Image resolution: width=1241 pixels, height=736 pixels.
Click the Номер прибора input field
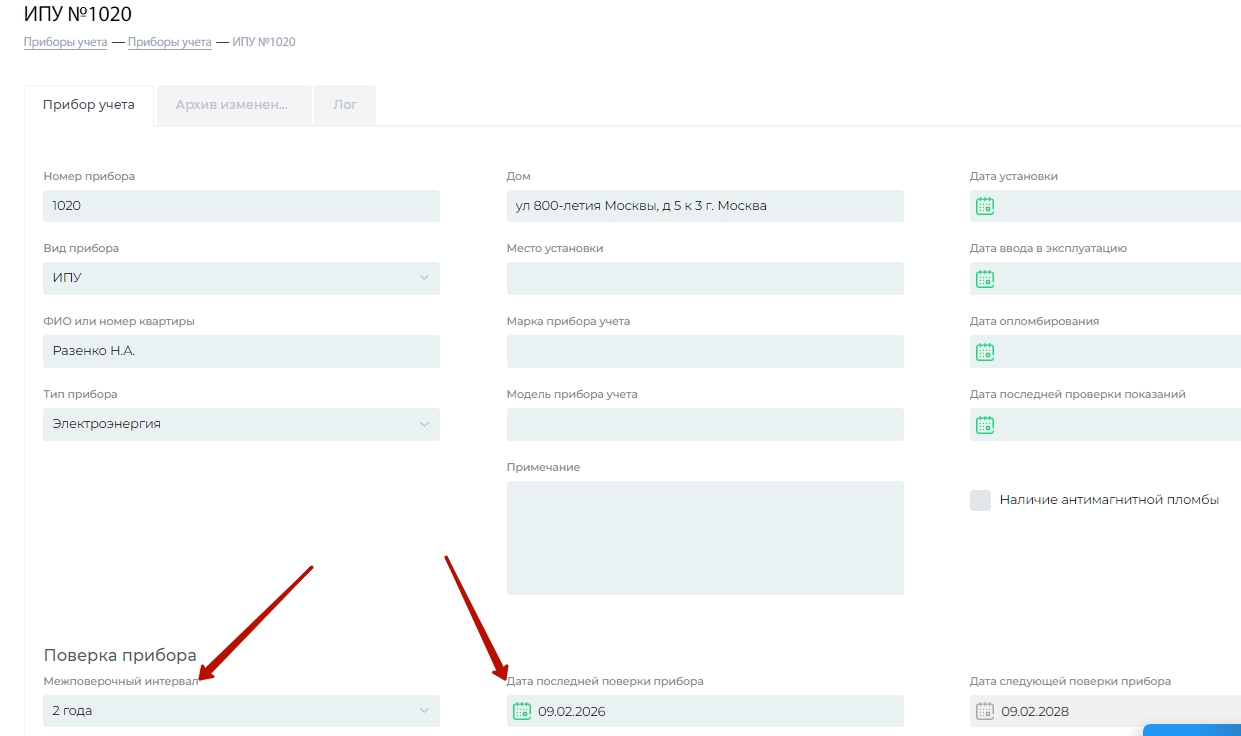click(x=241, y=206)
